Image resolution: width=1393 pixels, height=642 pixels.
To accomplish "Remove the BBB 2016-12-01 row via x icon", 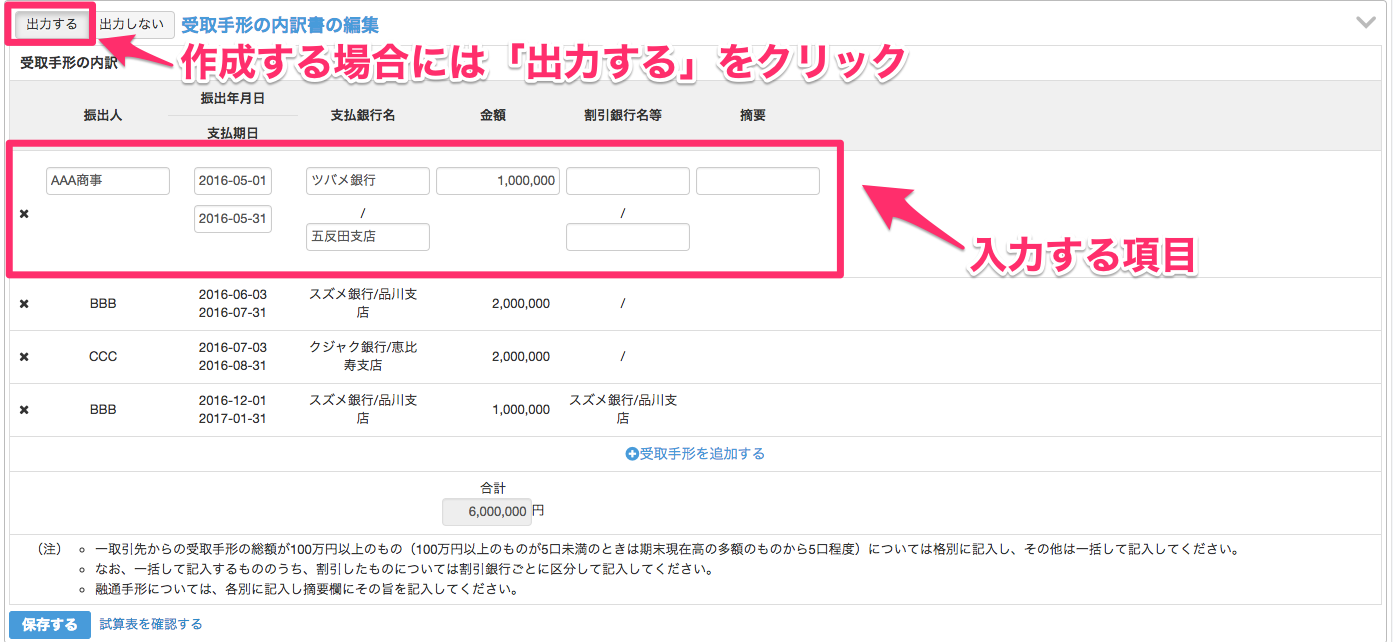I will [x=24, y=410].
